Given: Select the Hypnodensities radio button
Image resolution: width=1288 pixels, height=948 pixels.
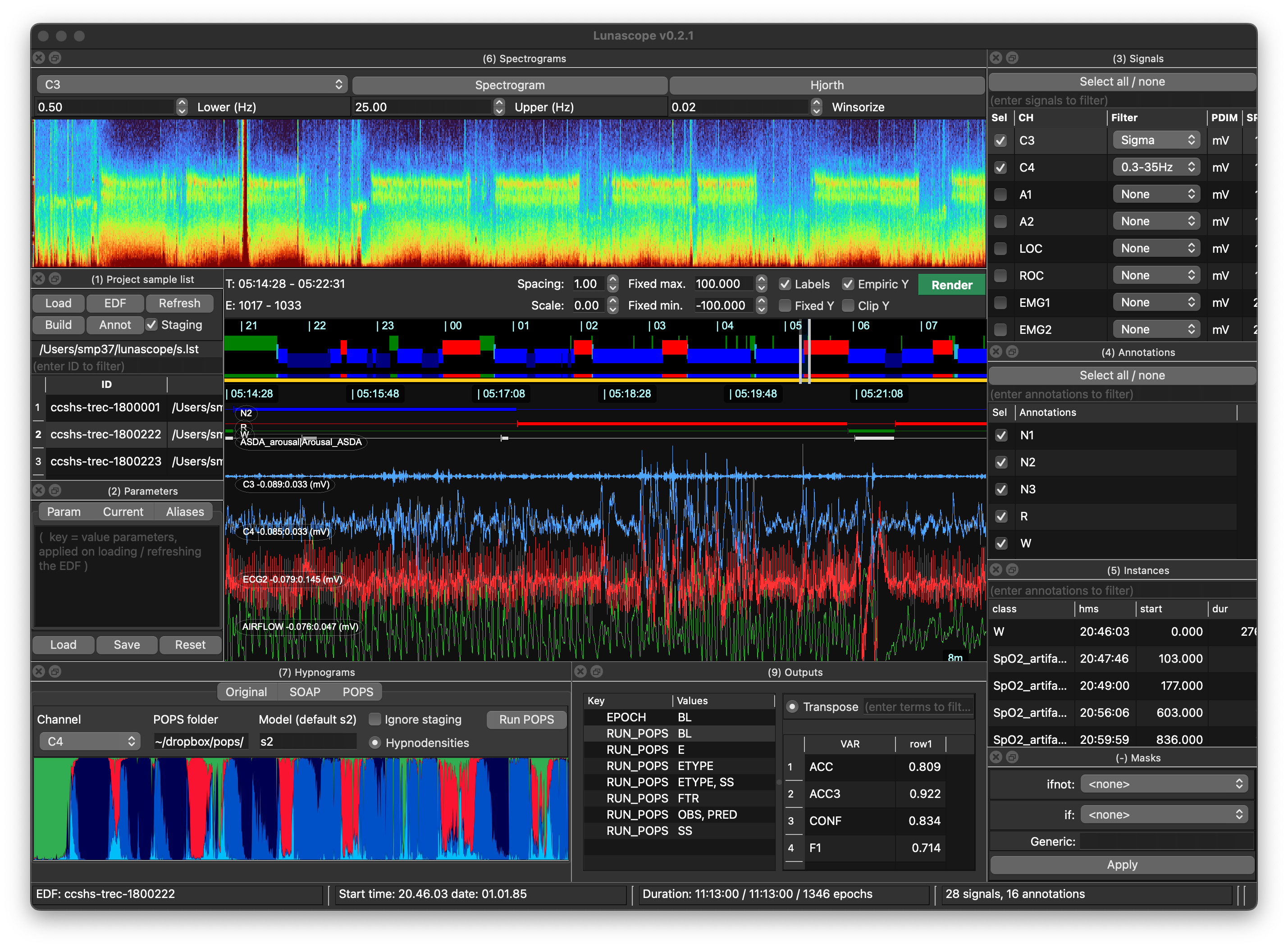Looking at the screenshot, I should click(x=375, y=743).
